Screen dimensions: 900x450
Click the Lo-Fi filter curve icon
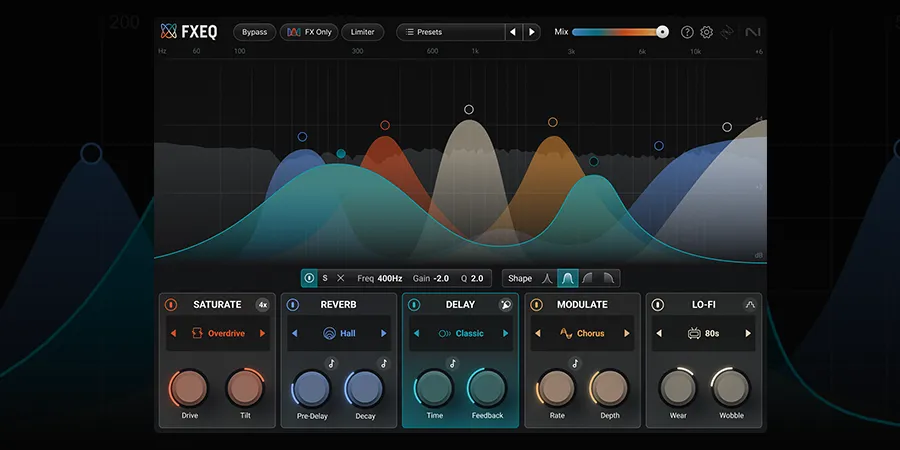(x=750, y=305)
